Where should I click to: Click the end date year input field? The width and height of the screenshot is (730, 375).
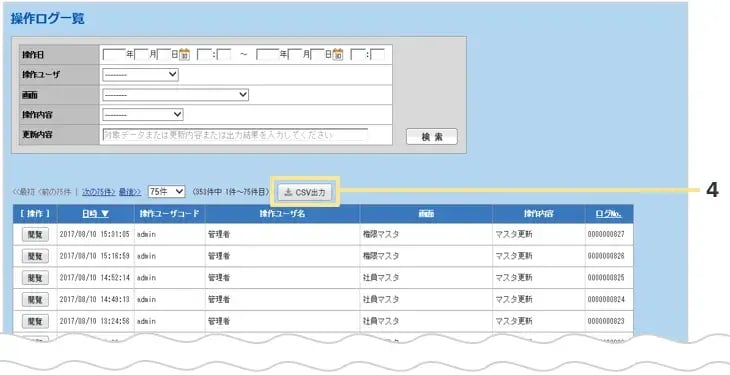[268, 55]
